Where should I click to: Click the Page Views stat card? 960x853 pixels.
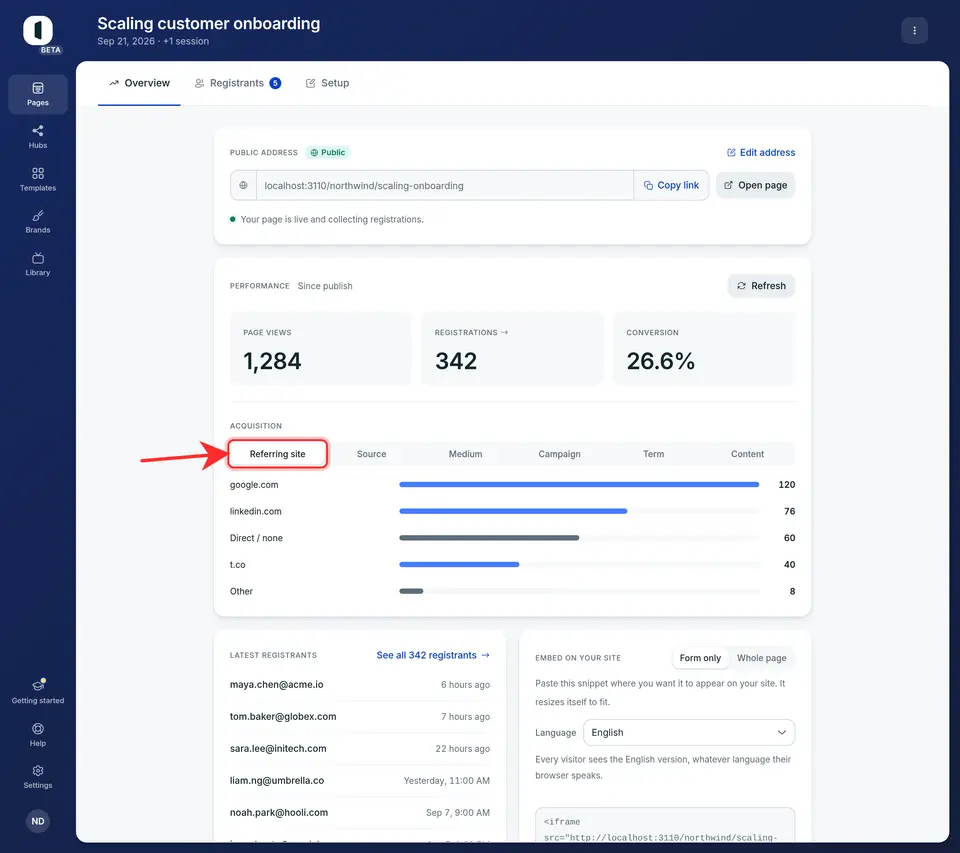(x=321, y=349)
